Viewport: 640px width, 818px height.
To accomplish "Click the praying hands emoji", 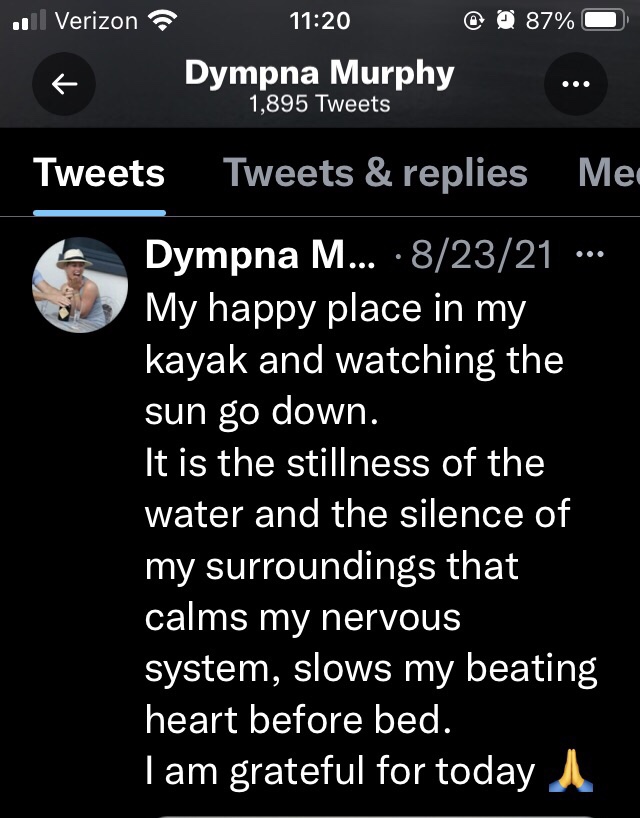I will point(571,771).
